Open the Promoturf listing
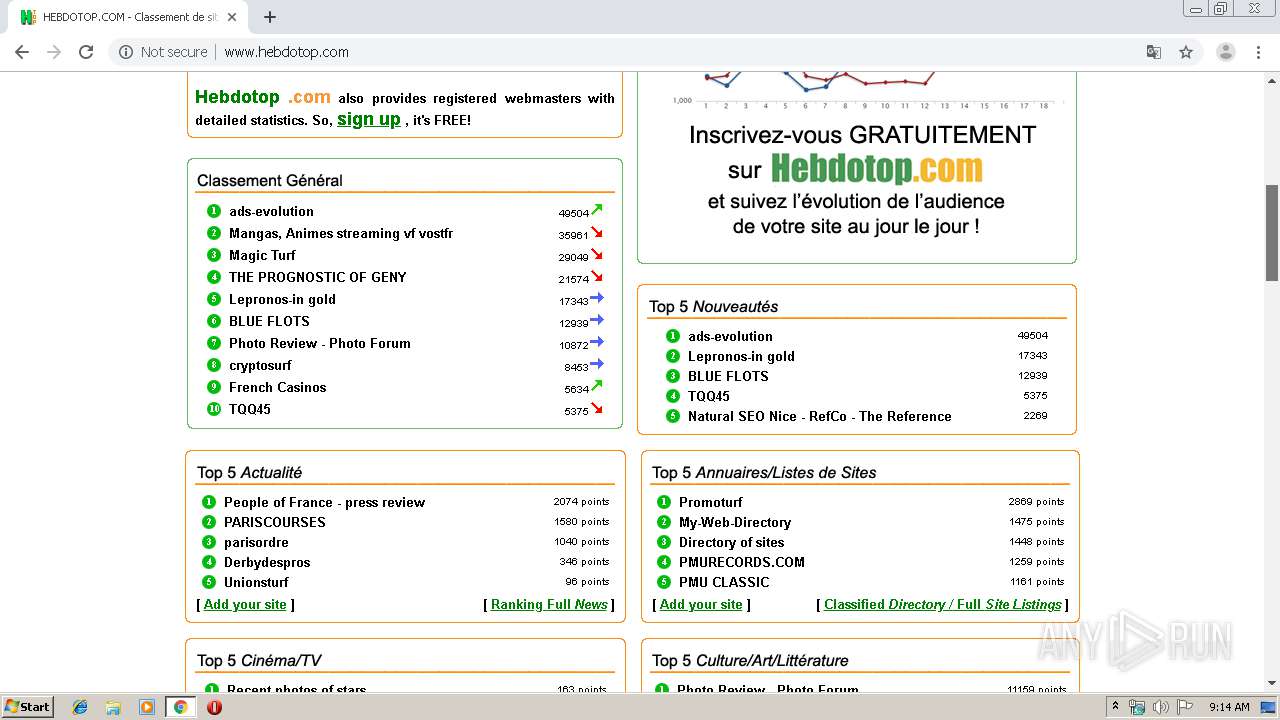Image resolution: width=1280 pixels, height=720 pixels. 710,502
